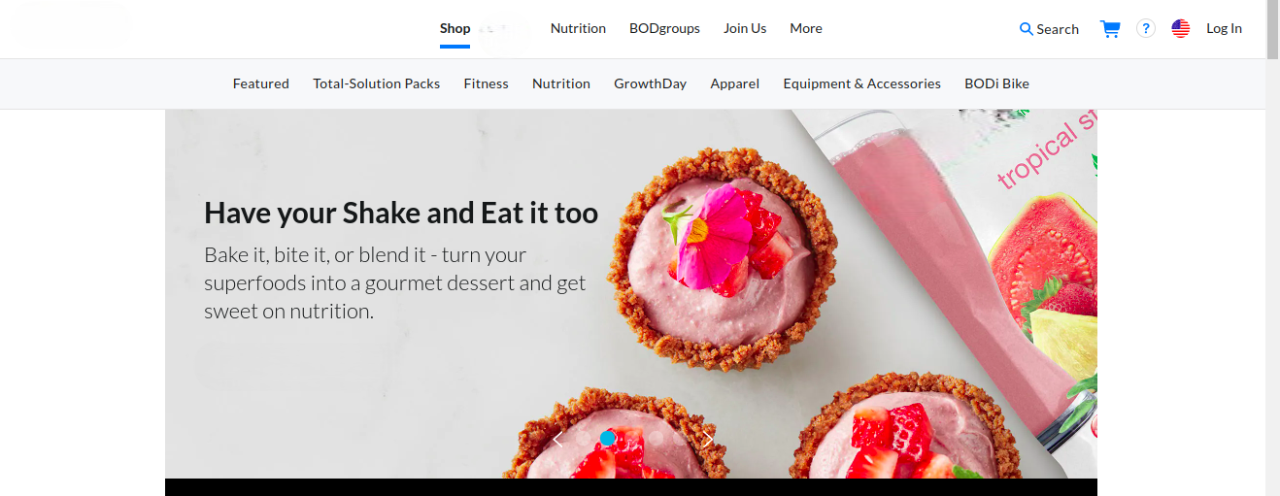The width and height of the screenshot is (1280, 496).
Task: Change country via the US flag icon
Action: pyautogui.click(x=1181, y=29)
